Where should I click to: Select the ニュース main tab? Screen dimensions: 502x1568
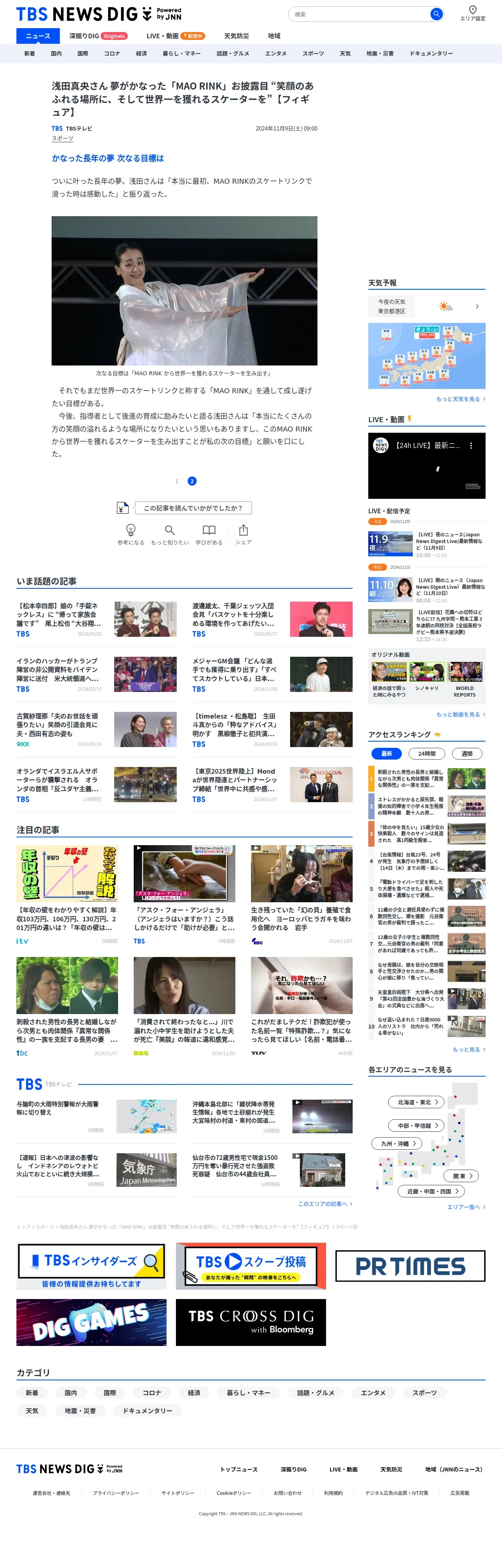tap(38, 36)
